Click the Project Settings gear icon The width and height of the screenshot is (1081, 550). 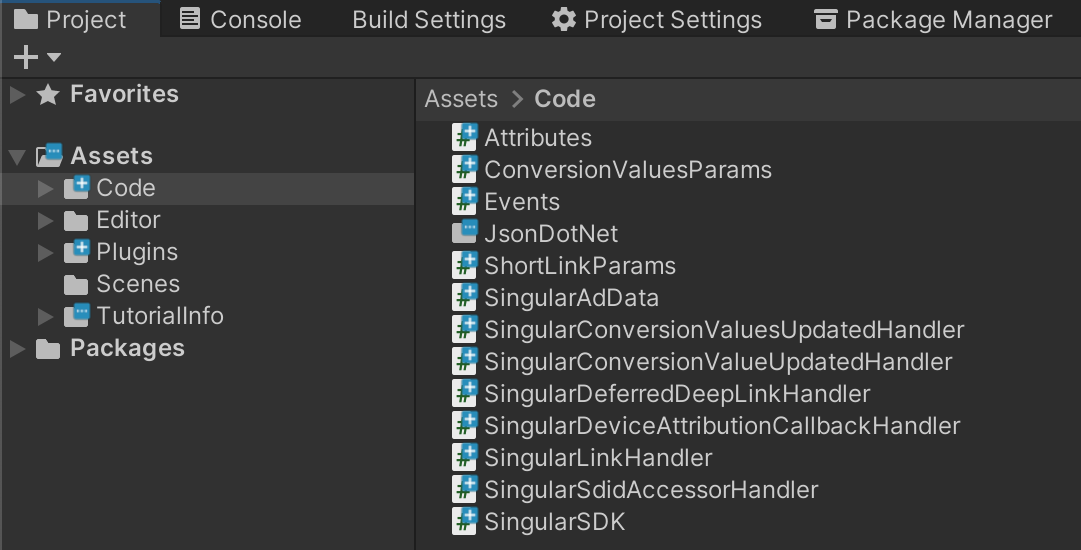pyautogui.click(x=563, y=19)
